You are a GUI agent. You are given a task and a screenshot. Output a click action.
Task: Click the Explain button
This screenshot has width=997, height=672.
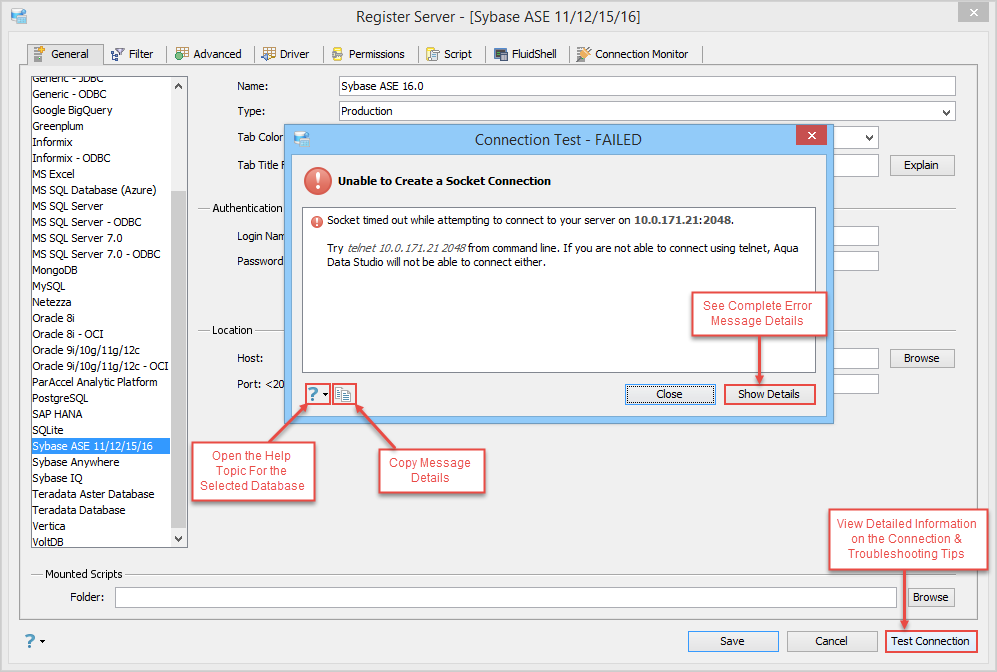point(922,165)
